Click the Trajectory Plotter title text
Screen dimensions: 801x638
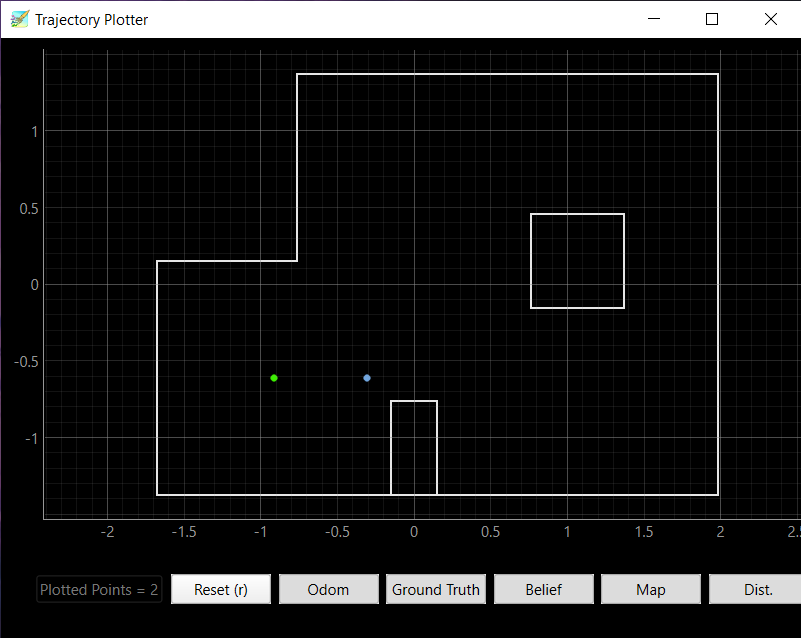91,20
